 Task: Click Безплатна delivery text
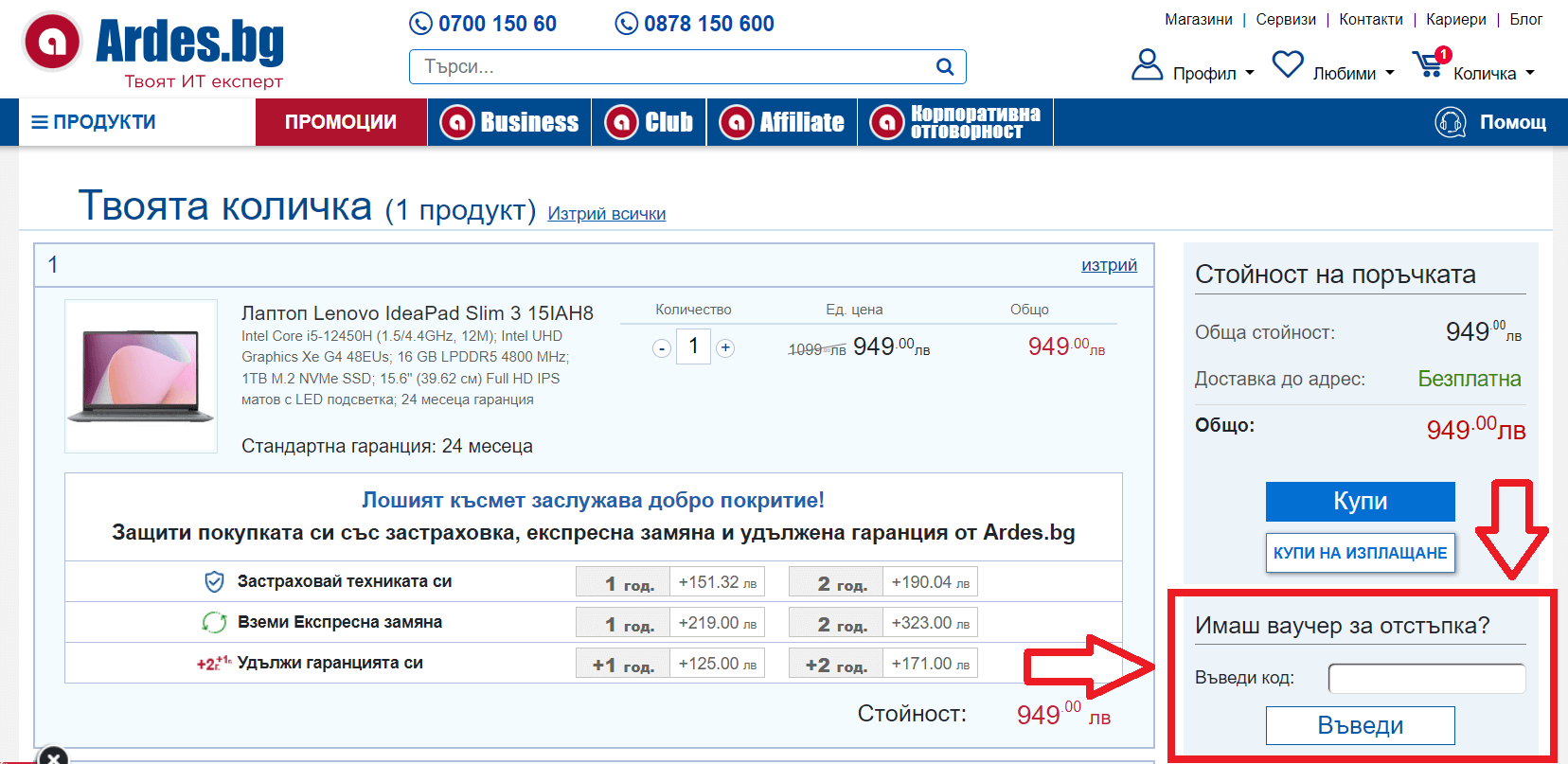click(x=1470, y=379)
